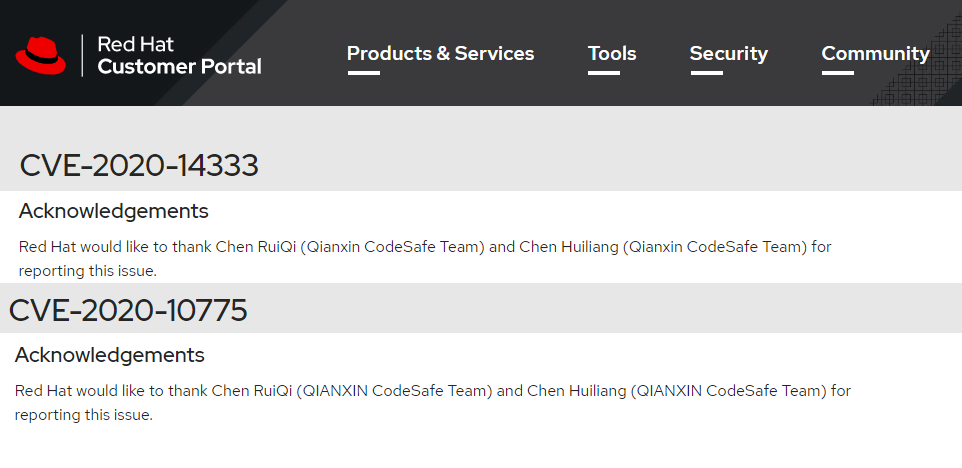Click the decorative grid pattern in the header corner

[x=917, y=61]
